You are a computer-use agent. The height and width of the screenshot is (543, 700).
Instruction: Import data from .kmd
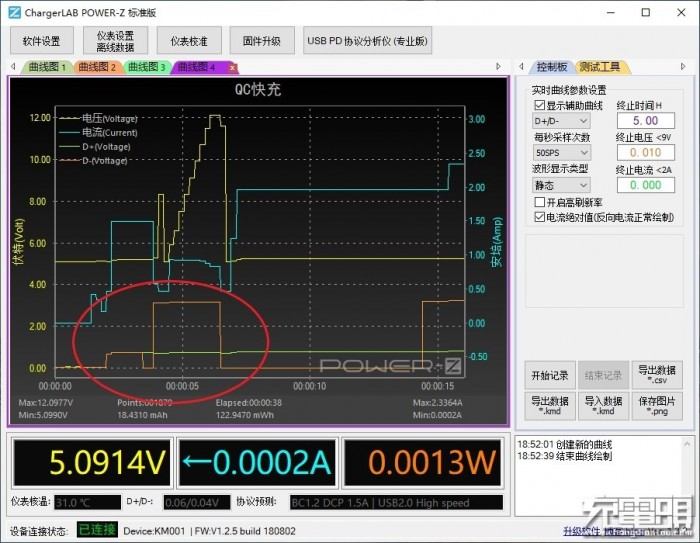point(604,406)
